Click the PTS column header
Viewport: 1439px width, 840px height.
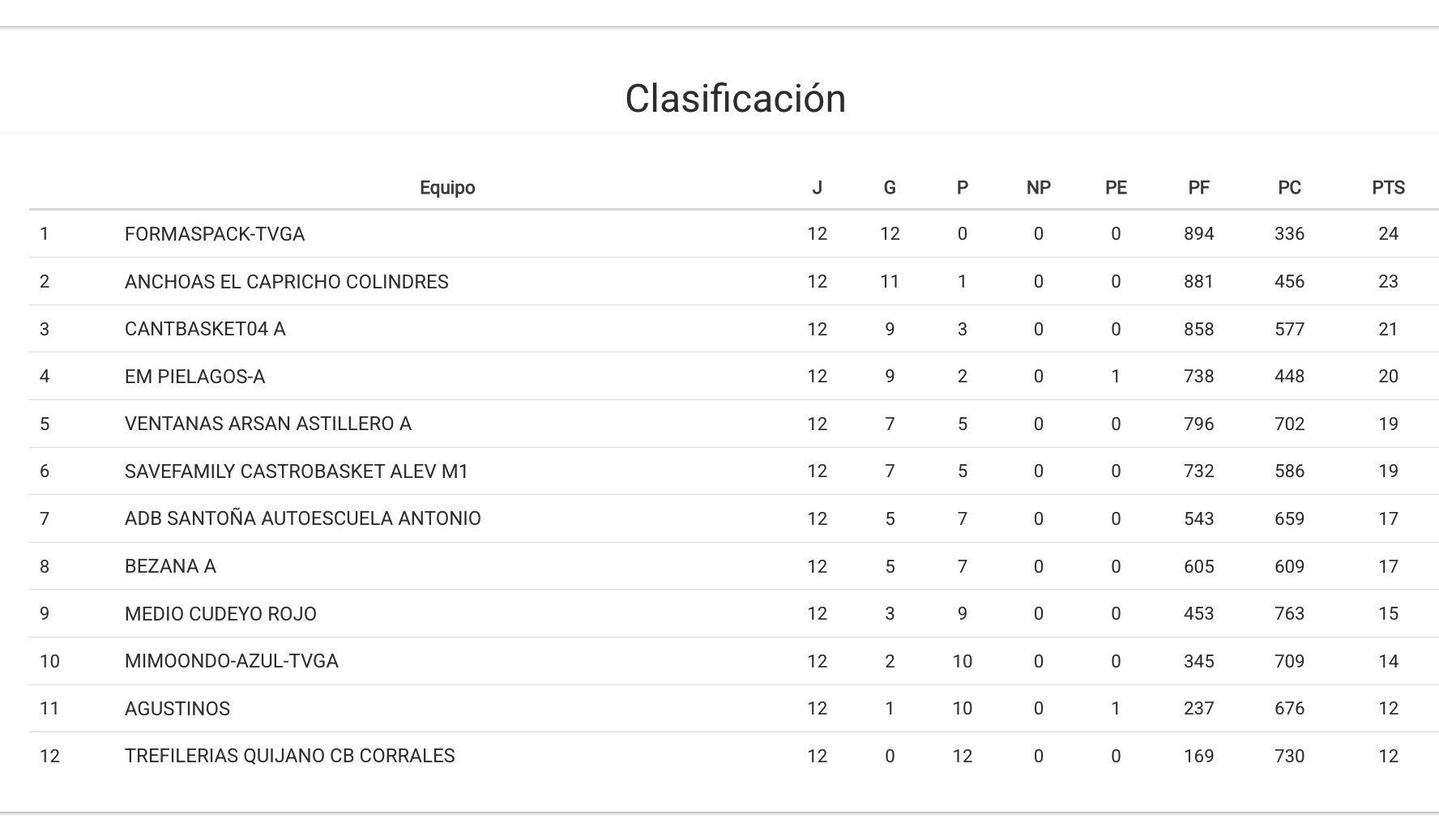pyautogui.click(x=1388, y=188)
